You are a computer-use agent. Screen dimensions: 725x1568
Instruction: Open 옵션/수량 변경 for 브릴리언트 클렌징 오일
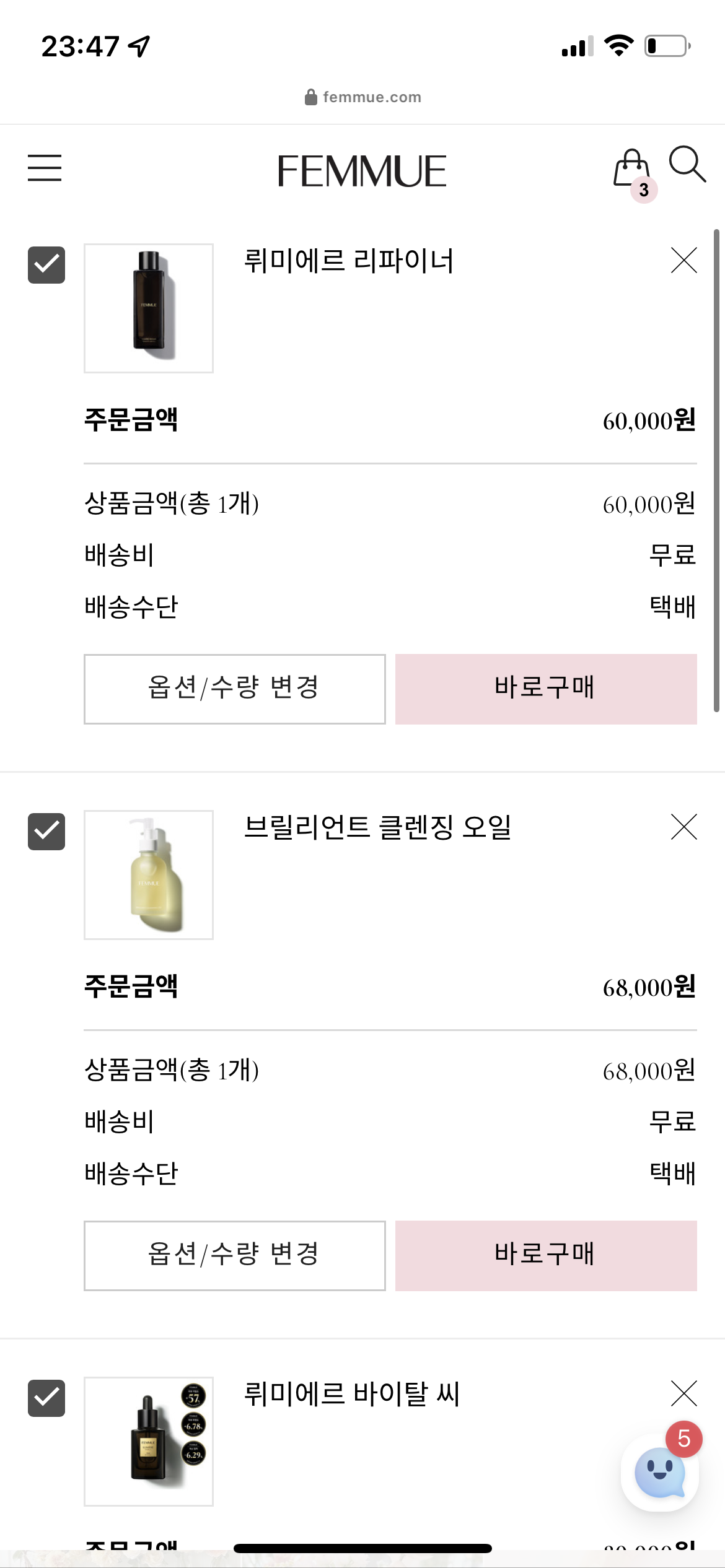235,1256
